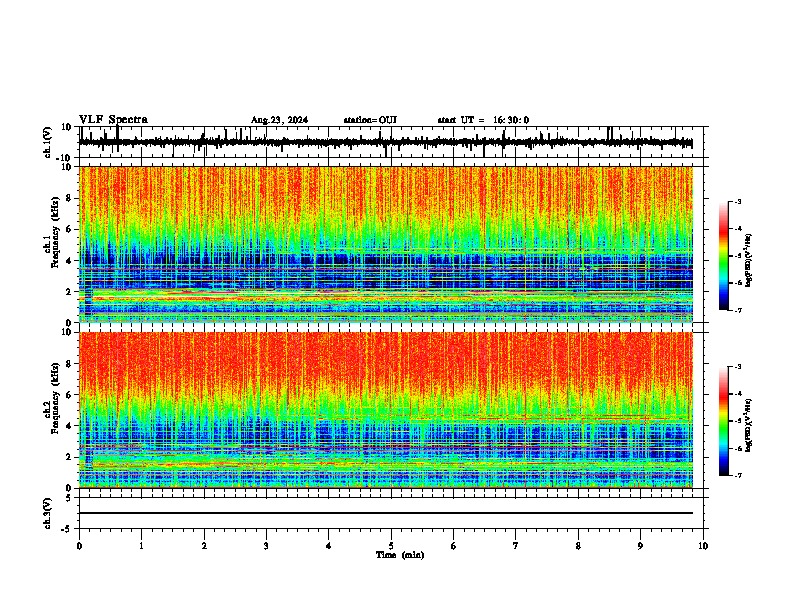
Task: Click inside the ch.2 spectrogram plot
Action: coord(386,410)
